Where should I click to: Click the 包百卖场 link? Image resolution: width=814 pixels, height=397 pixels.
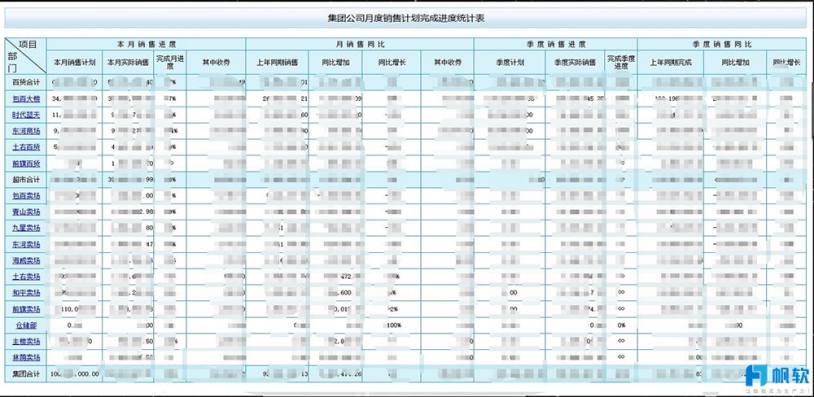point(26,196)
